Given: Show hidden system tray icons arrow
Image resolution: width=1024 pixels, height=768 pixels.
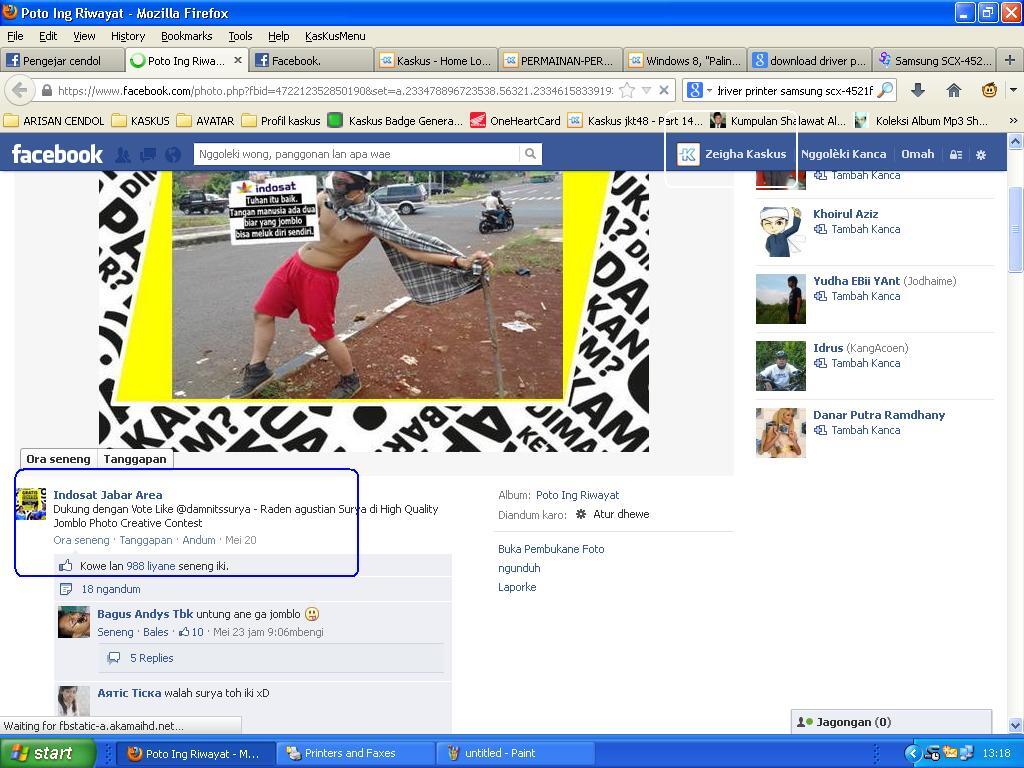Looking at the screenshot, I should 912,753.
